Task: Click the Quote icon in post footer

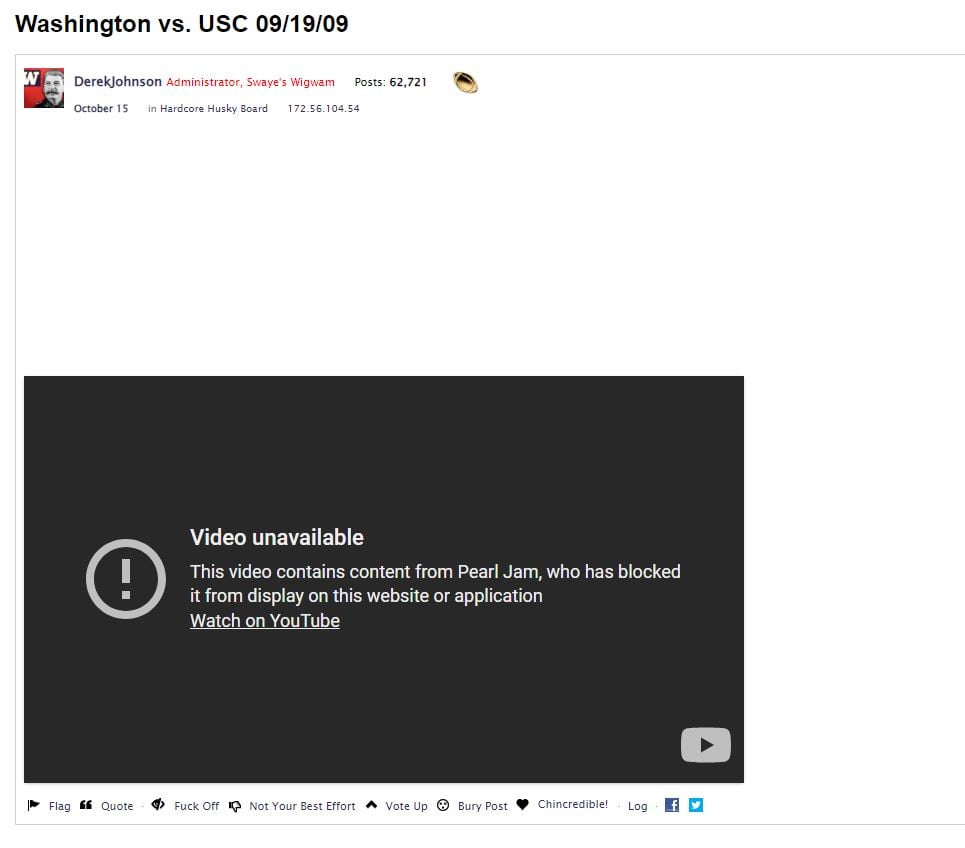Action: [x=86, y=805]
